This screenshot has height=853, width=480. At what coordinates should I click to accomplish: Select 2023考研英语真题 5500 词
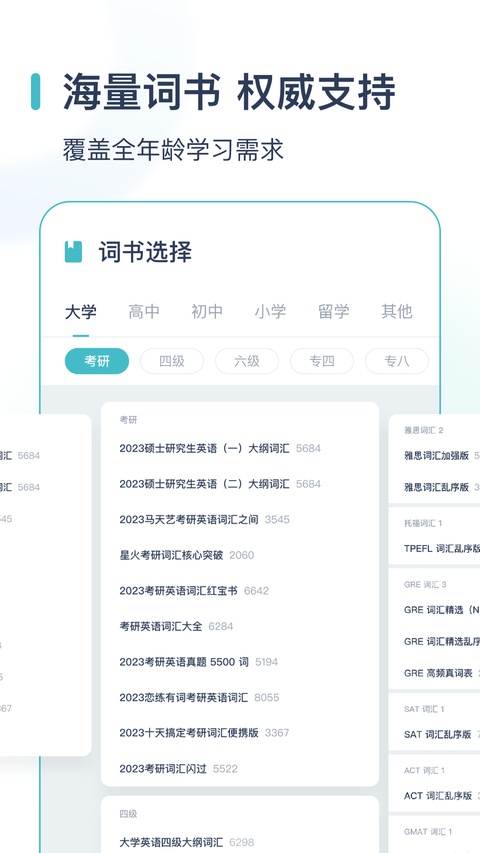click(184, 662)
